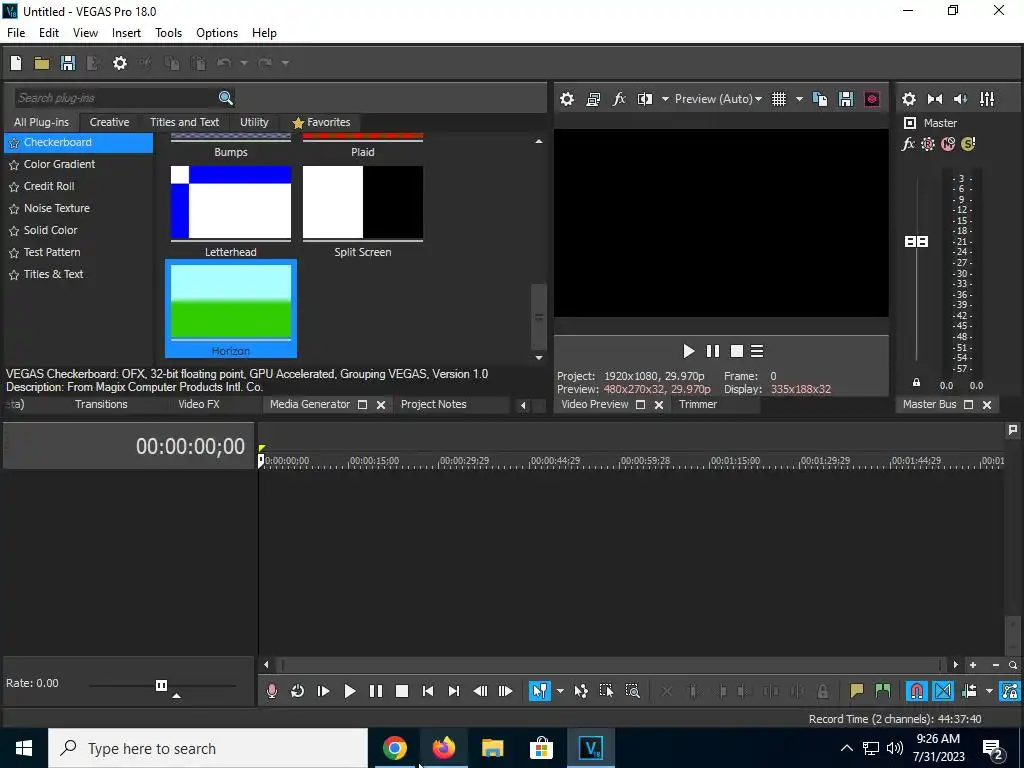1024x768 pixels.
Task: Solo the Master bus
Action: 968,144
